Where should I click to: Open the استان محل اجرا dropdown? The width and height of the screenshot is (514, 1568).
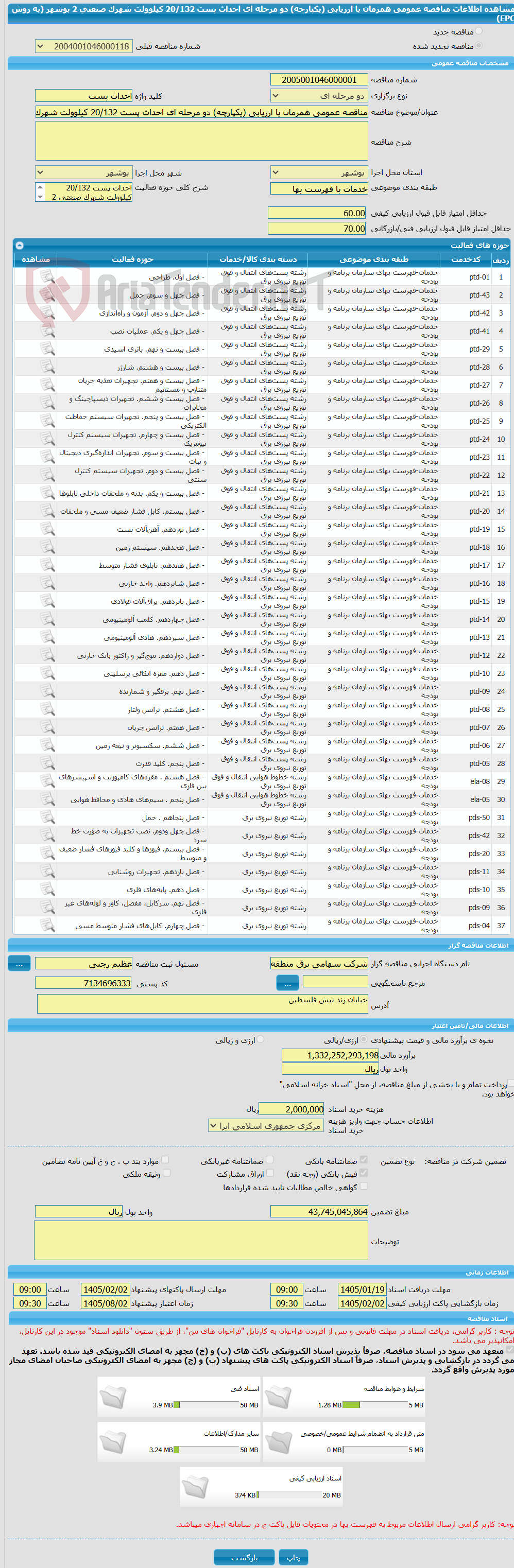[x=318, y=172]
